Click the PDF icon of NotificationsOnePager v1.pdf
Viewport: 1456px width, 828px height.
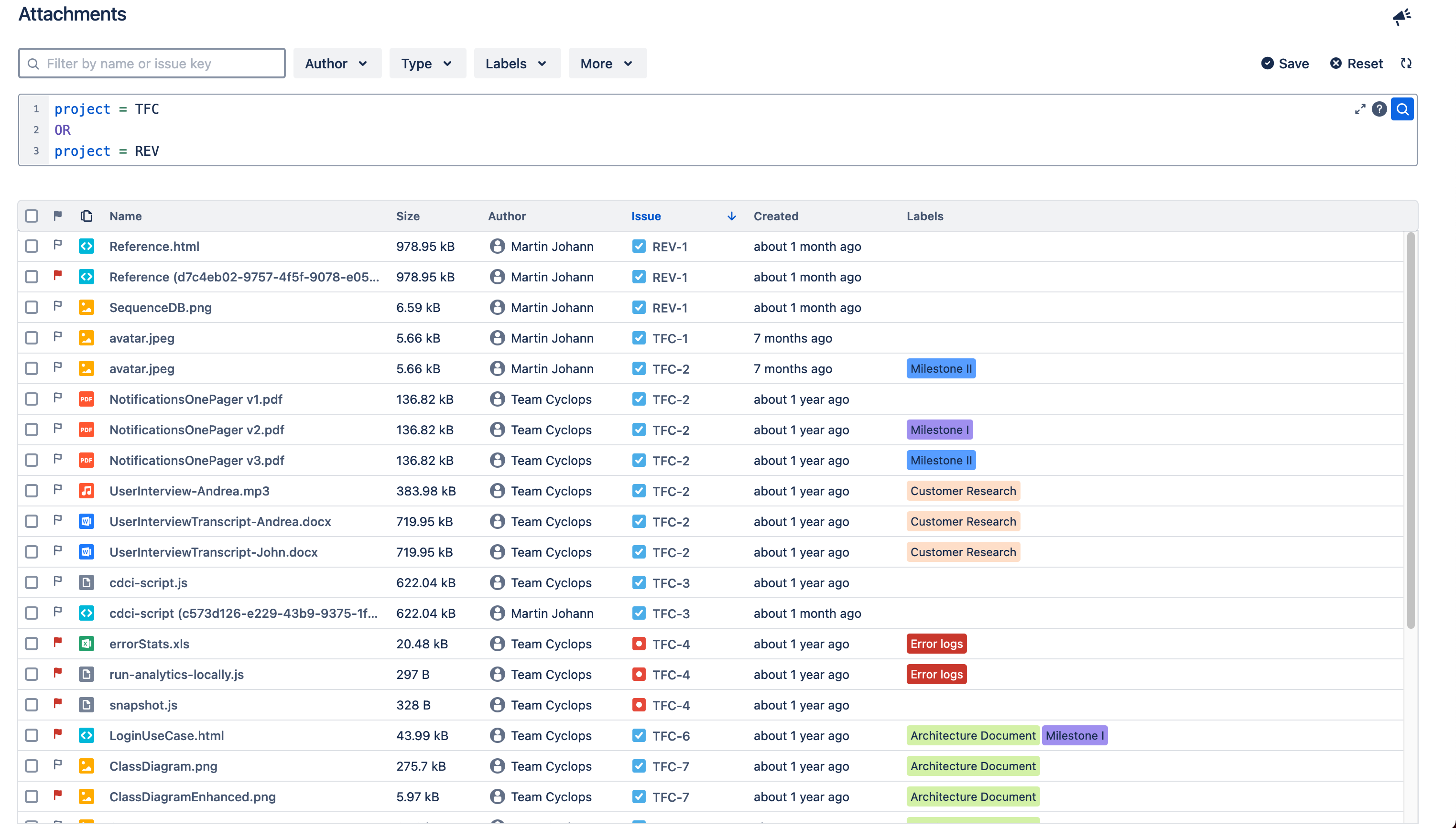pyautogui.click(x=87, y=399)
